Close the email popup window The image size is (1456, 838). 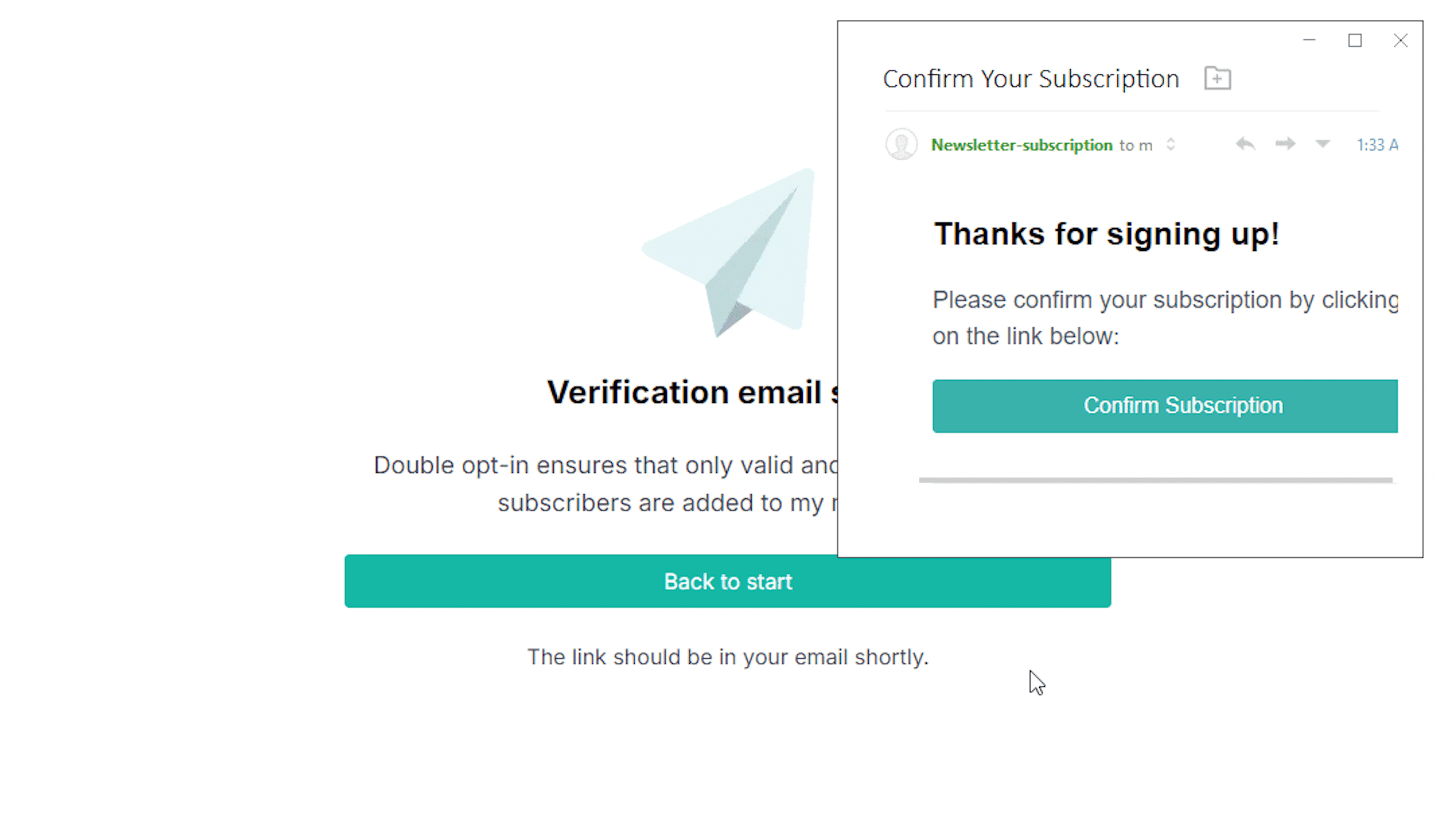[x=1400, y=40]
